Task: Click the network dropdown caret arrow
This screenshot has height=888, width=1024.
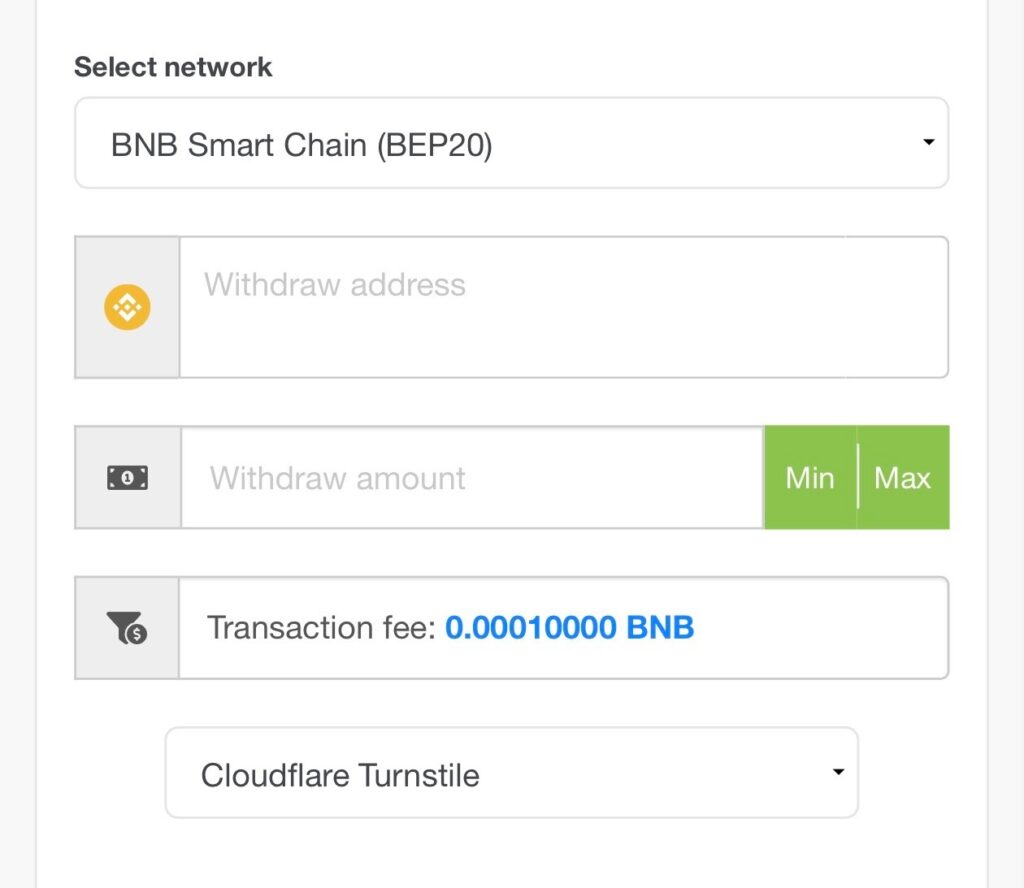Action: click(928, 143)
